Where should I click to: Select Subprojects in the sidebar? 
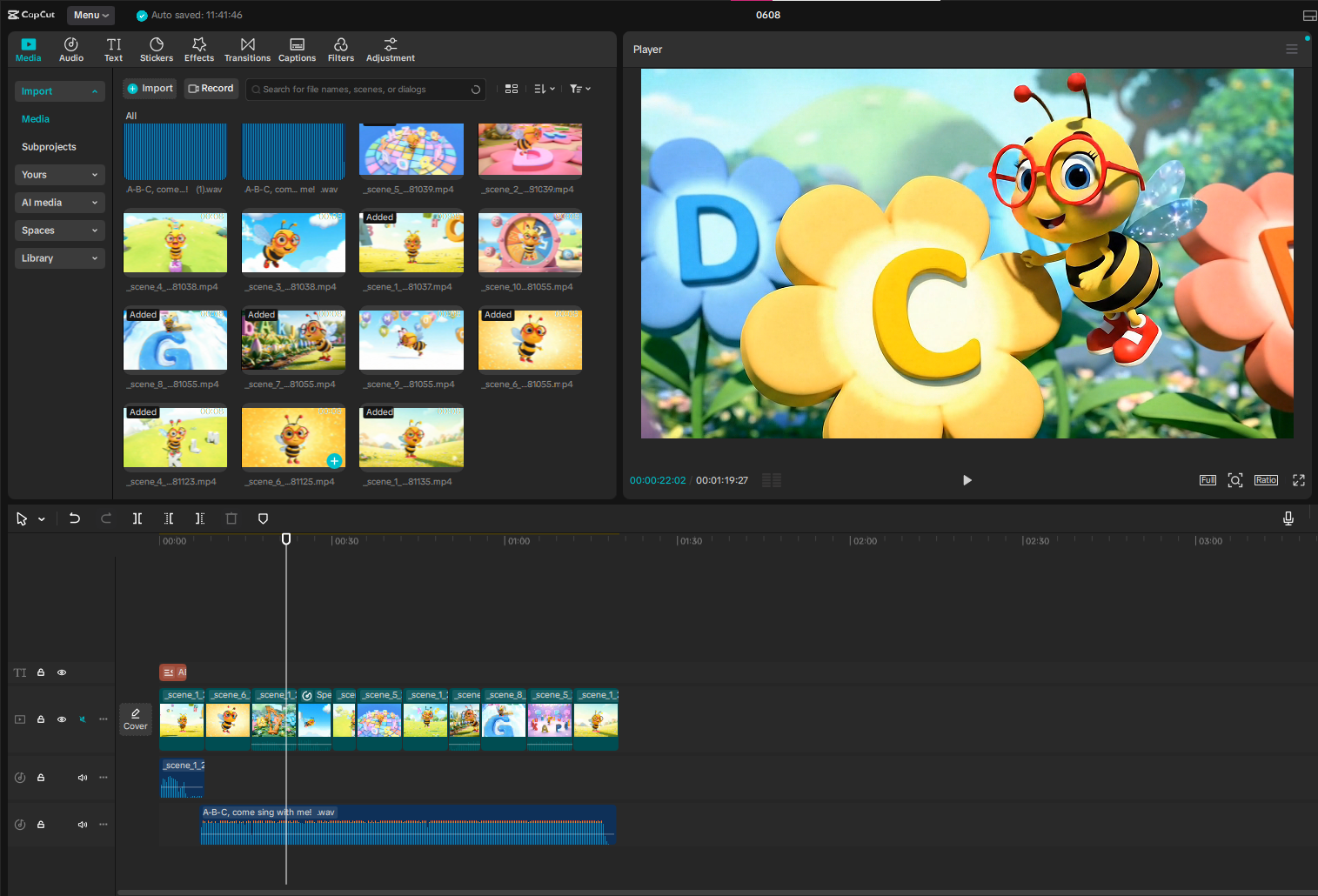point(49,147)
